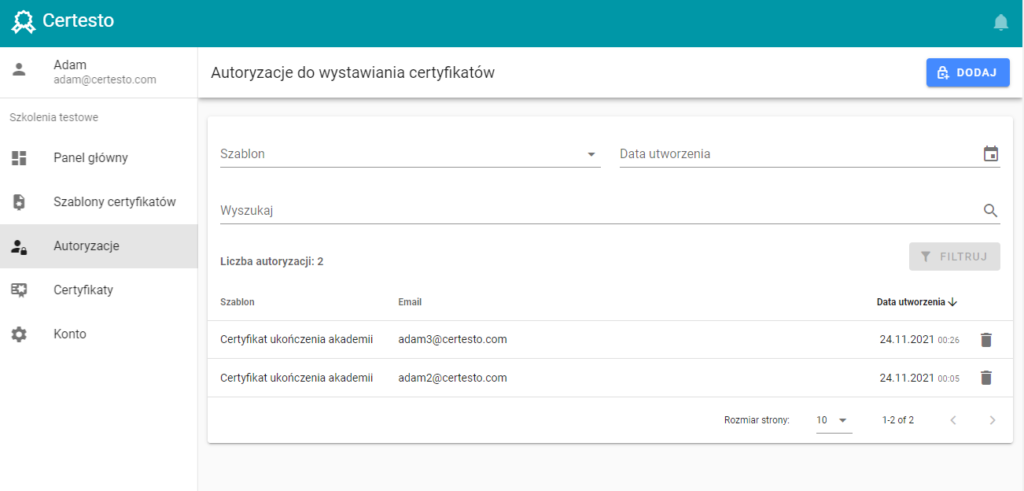The width and height of the screenshot is (1024, 491).
Task: Click the Certesto ribbon logo icon
Action: (x=23, y=21)
